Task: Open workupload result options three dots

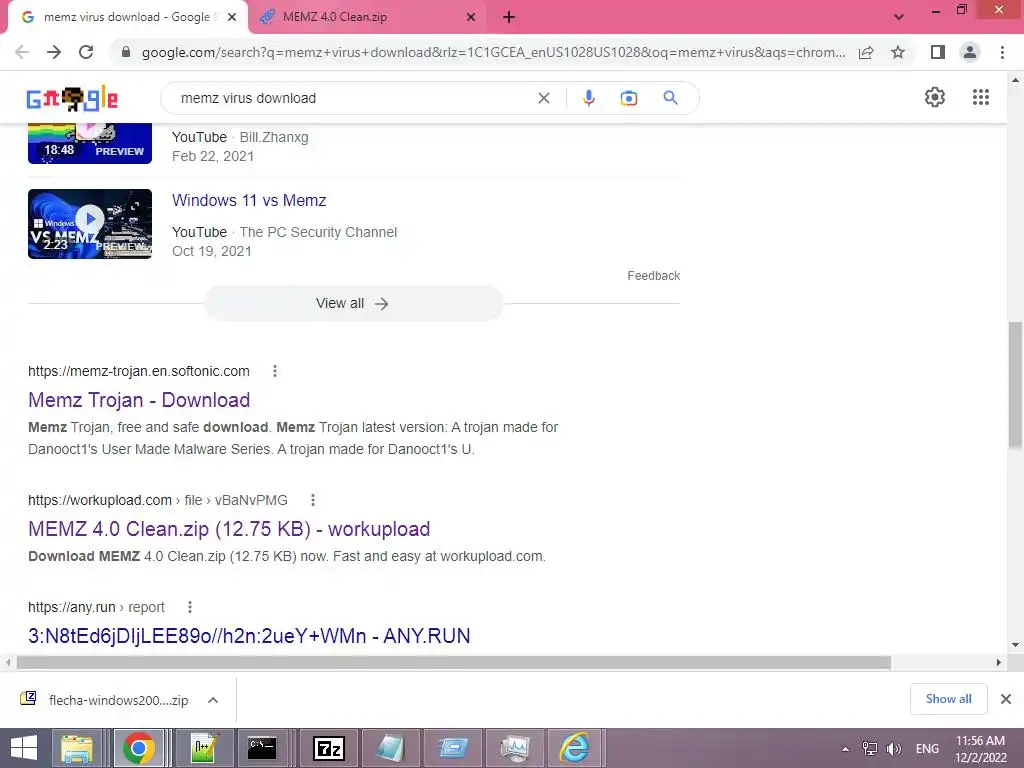Action: tap(313, 500)
